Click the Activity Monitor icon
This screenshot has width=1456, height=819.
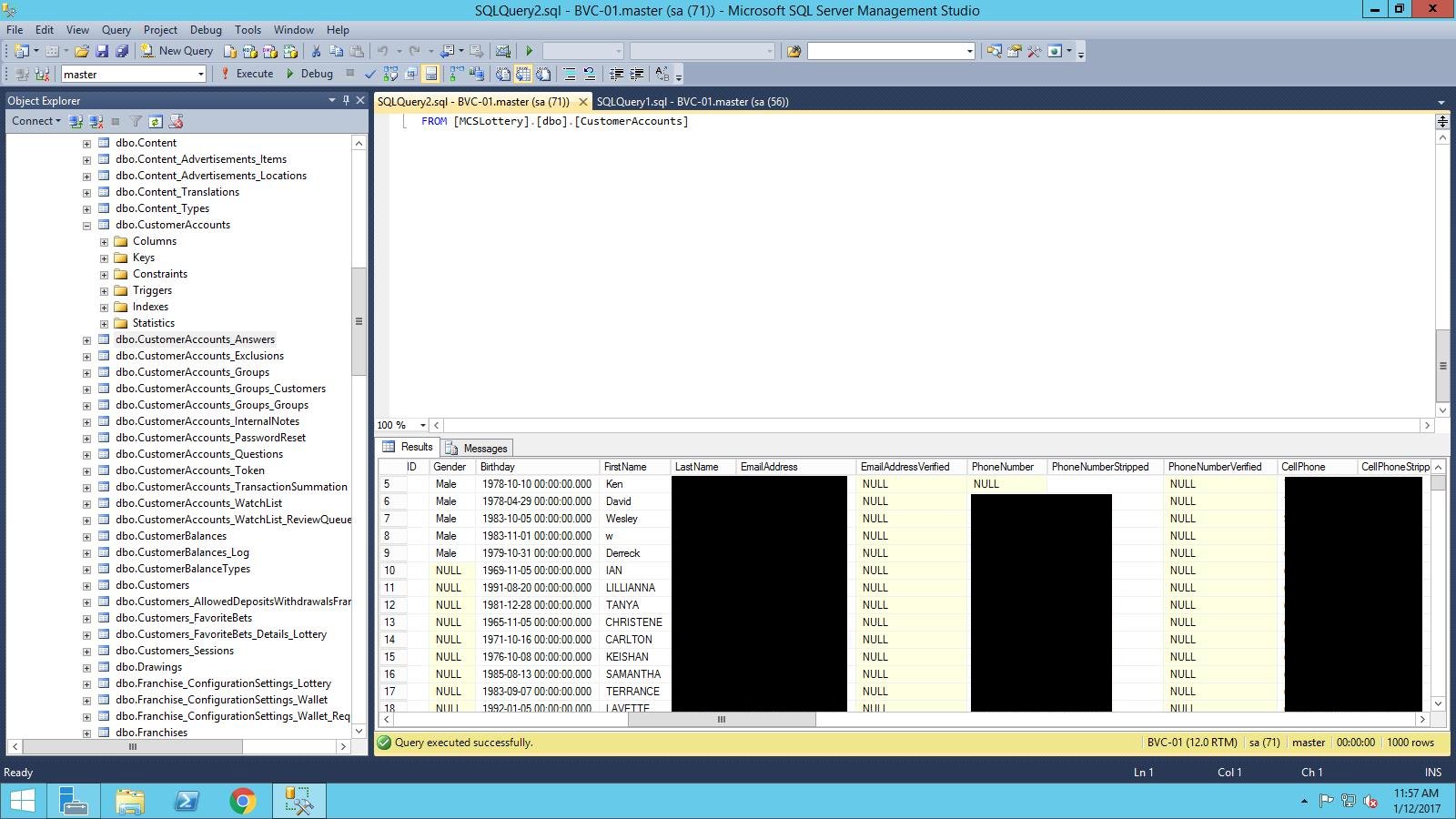[502, 51]
